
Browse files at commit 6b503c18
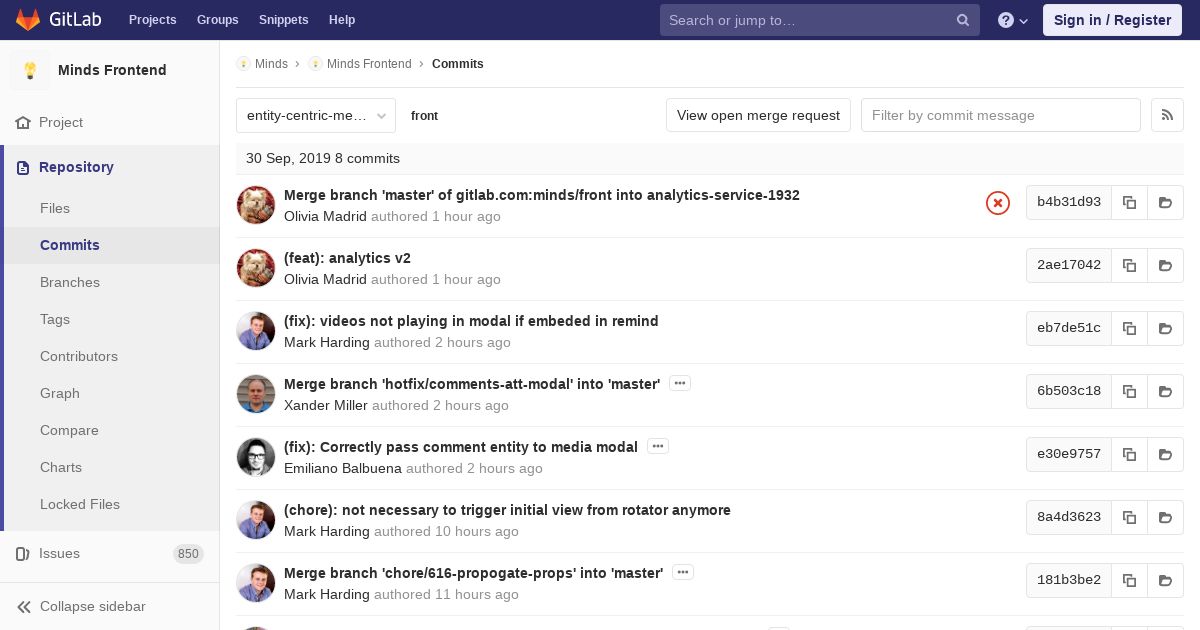(x=1165, y=391)
